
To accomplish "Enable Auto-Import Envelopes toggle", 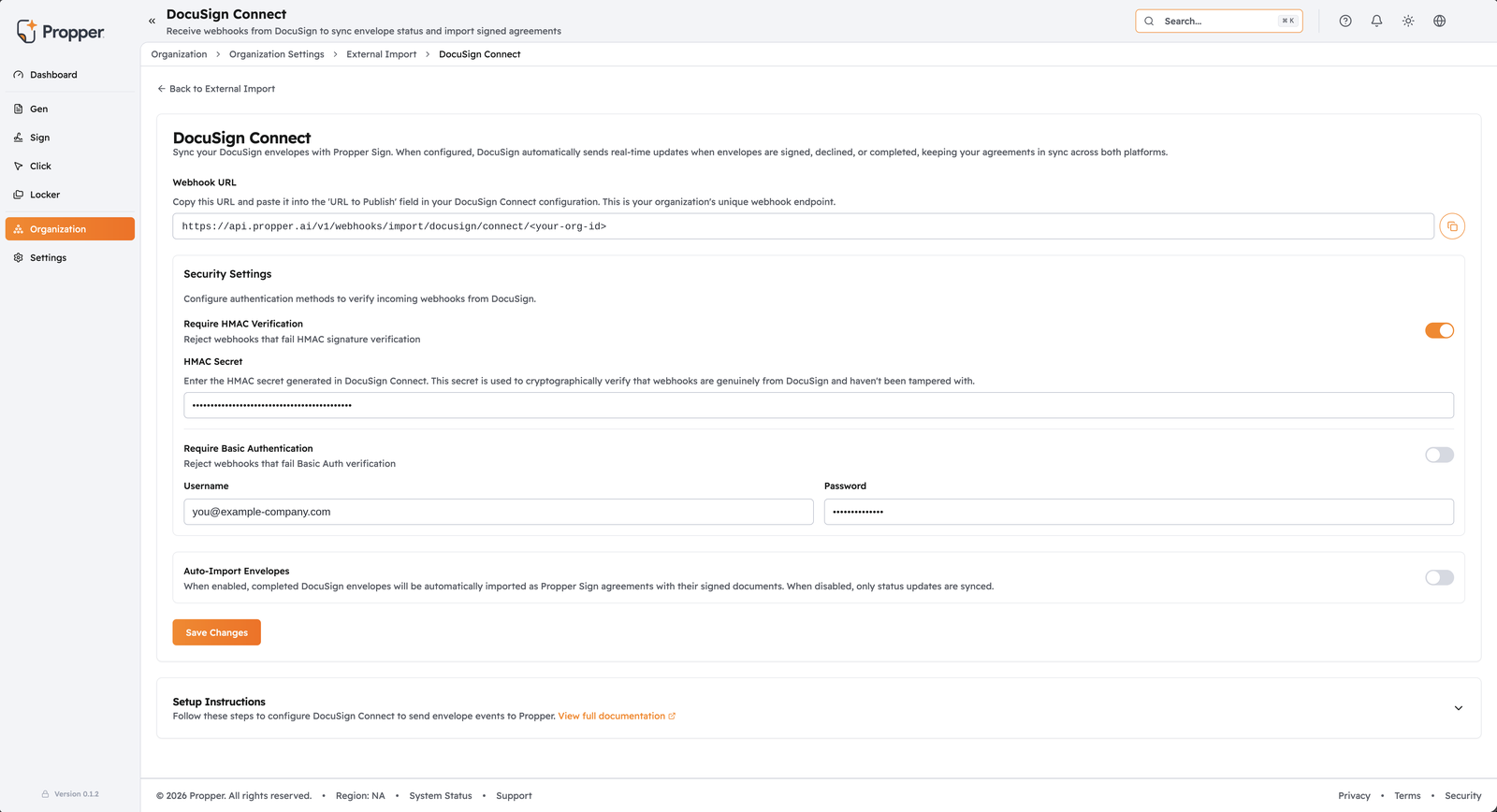I will coord(1439,577).
